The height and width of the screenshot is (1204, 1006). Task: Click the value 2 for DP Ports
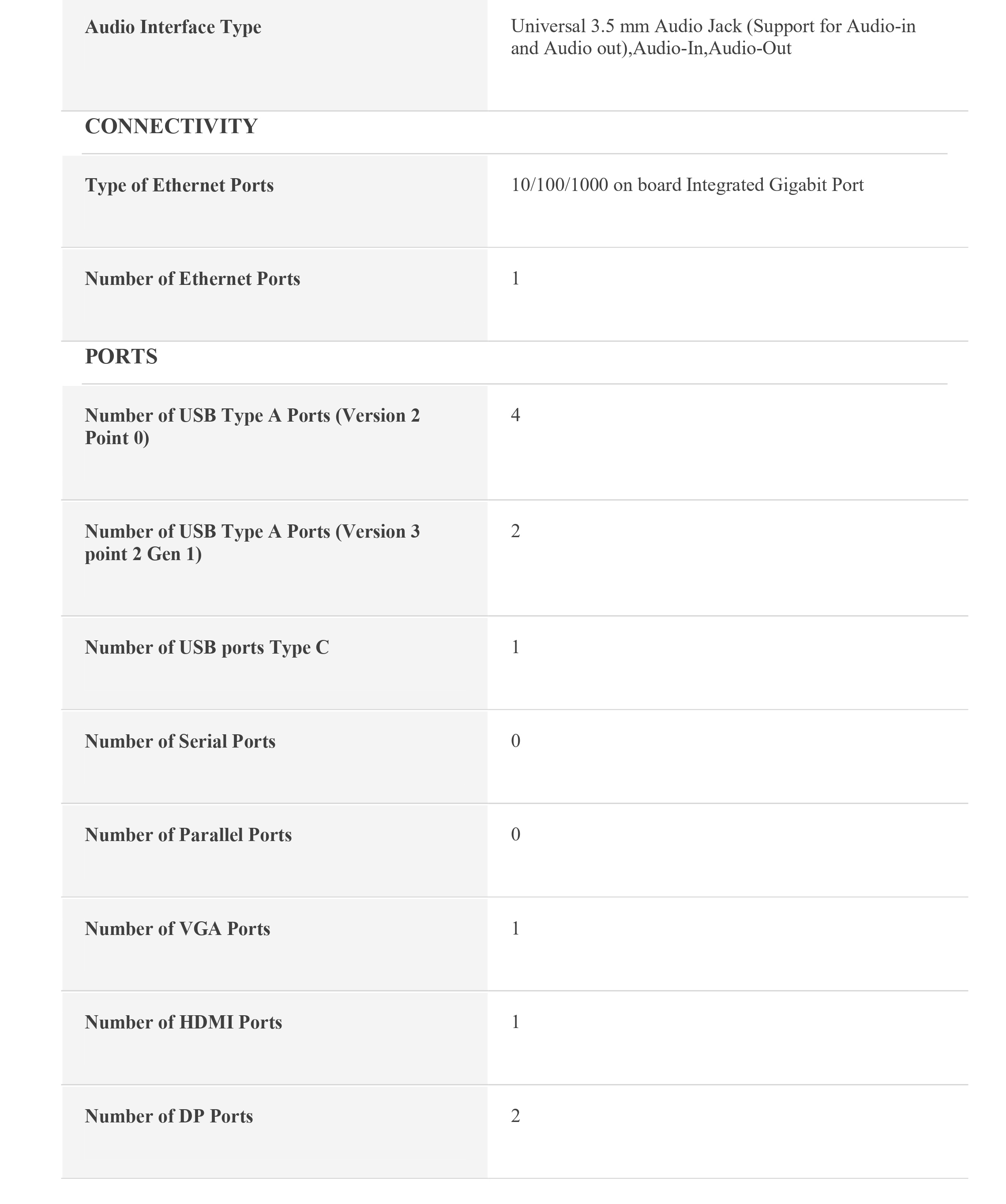pos(515,1116)
